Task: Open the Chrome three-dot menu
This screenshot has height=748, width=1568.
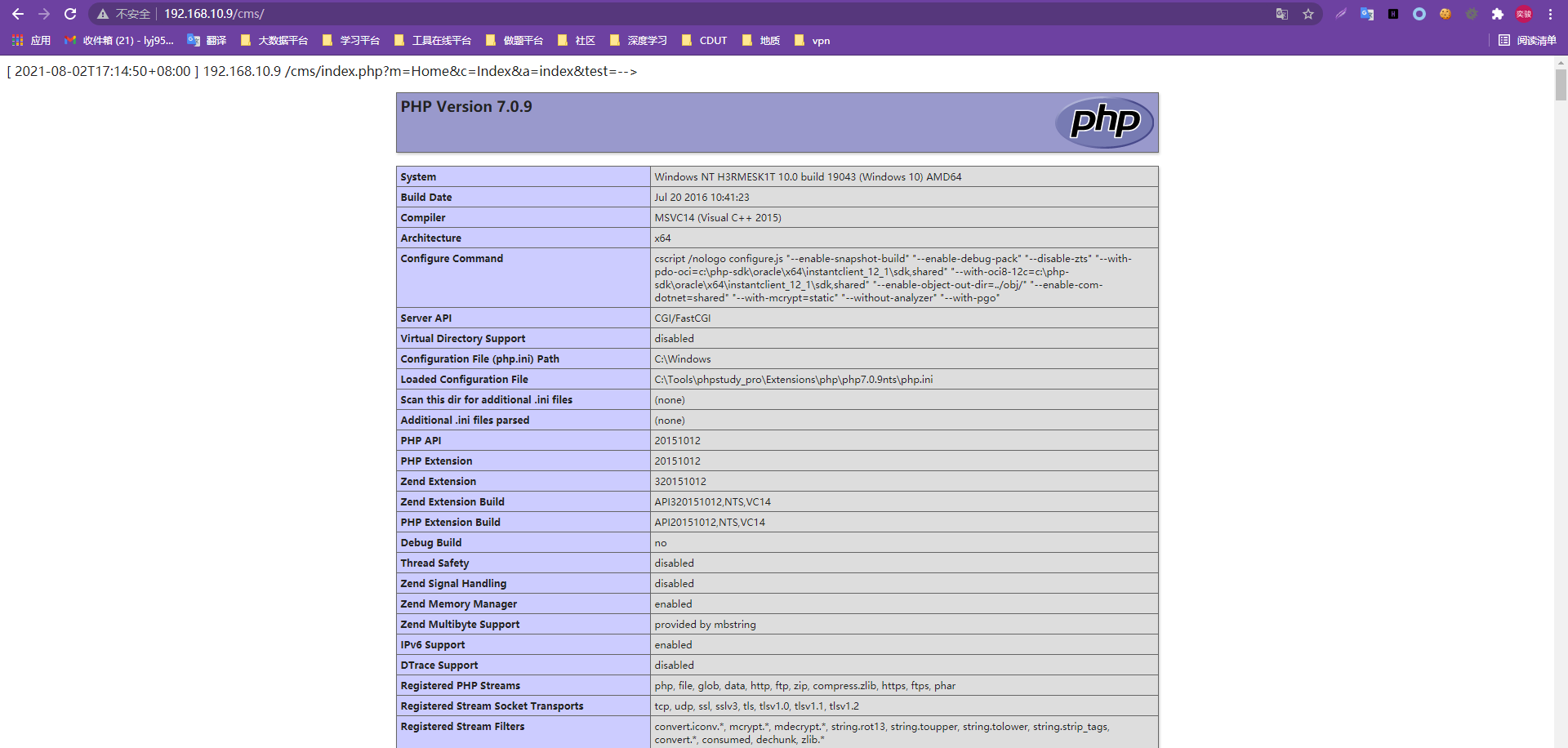Action: [x=1552, y=14]
